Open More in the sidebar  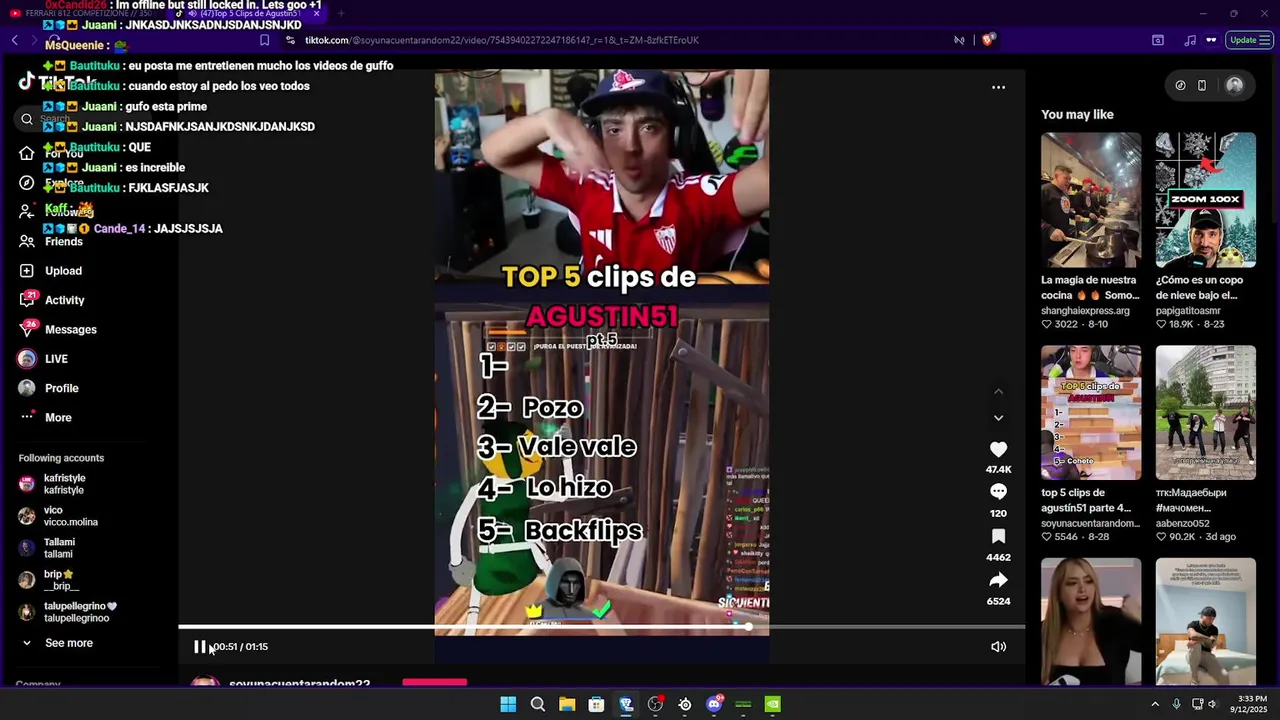(x=58, y=418)
